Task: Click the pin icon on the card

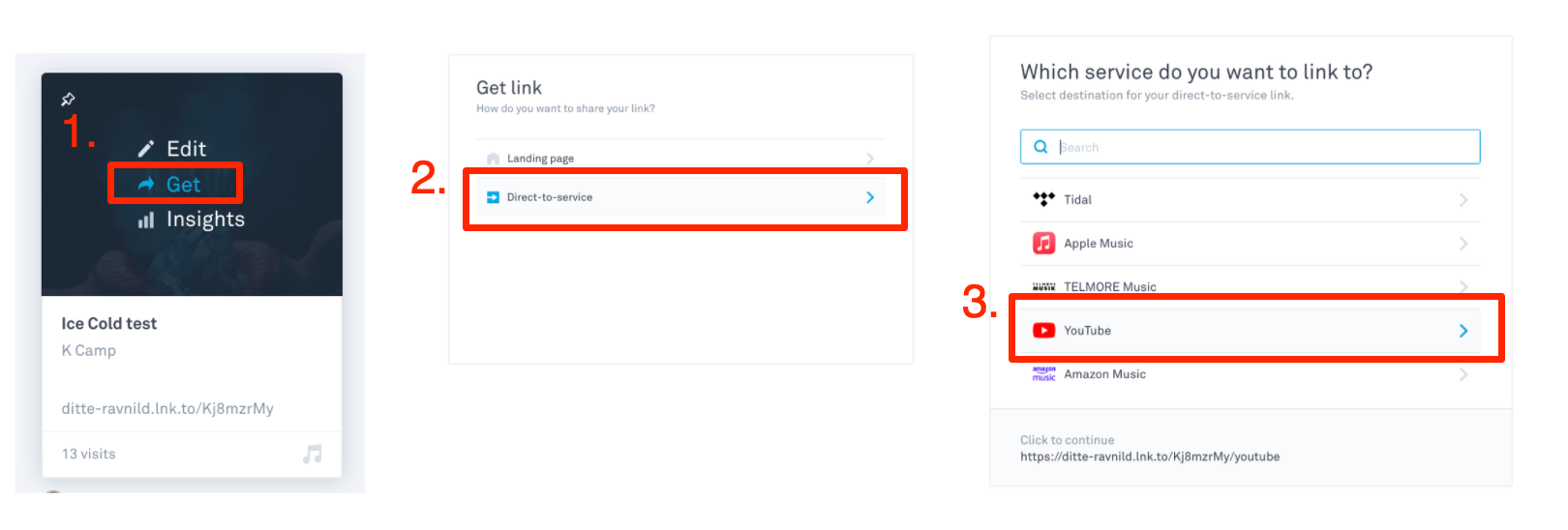Action: point(68,99)
